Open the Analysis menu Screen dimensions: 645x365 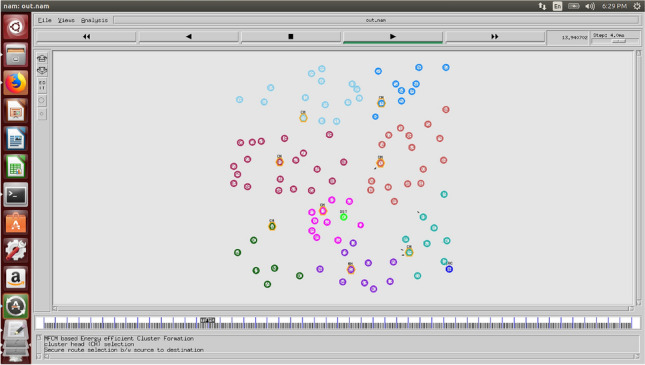[94, 20]
